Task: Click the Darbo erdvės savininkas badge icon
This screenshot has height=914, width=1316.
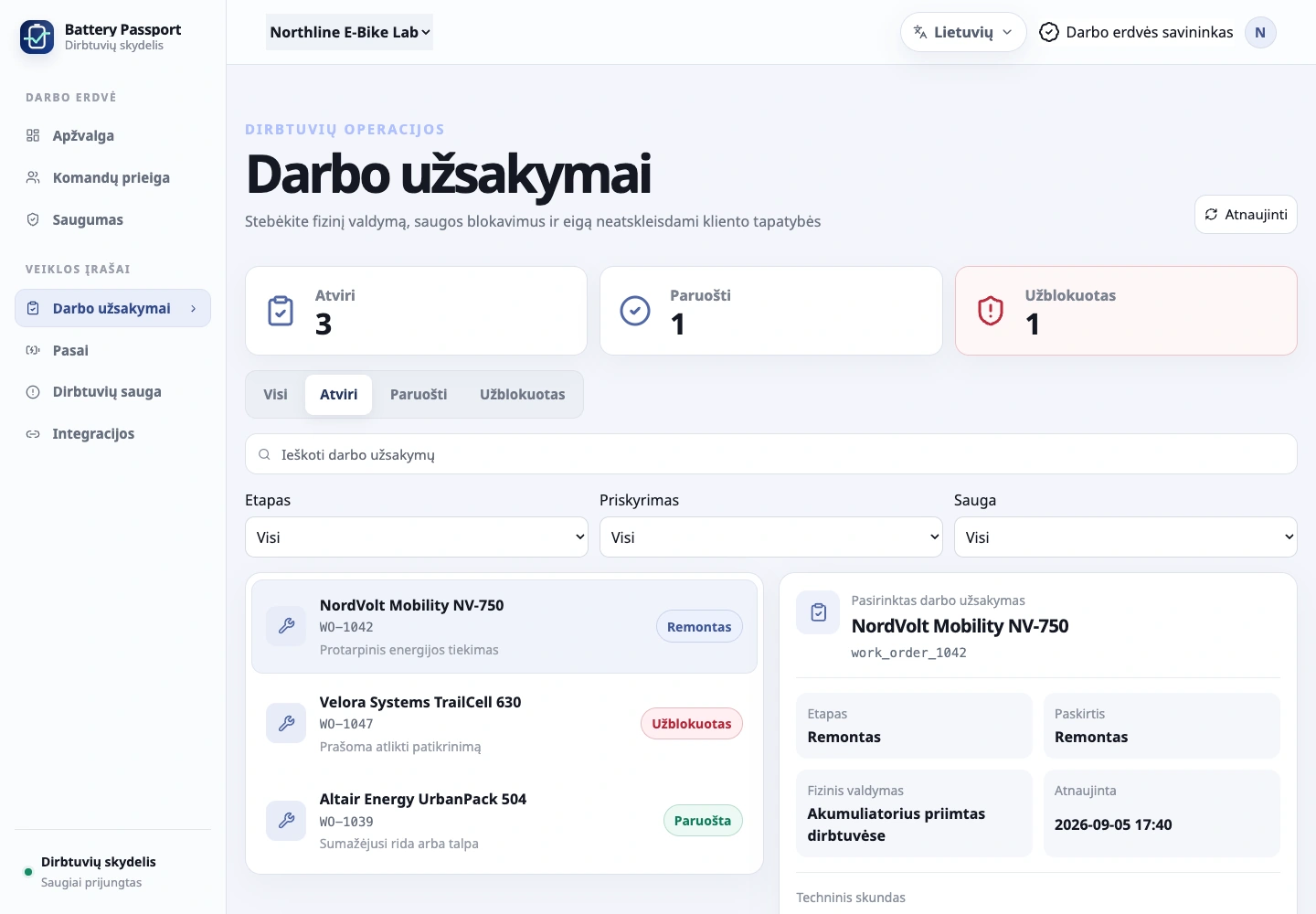Action: 1049,32
